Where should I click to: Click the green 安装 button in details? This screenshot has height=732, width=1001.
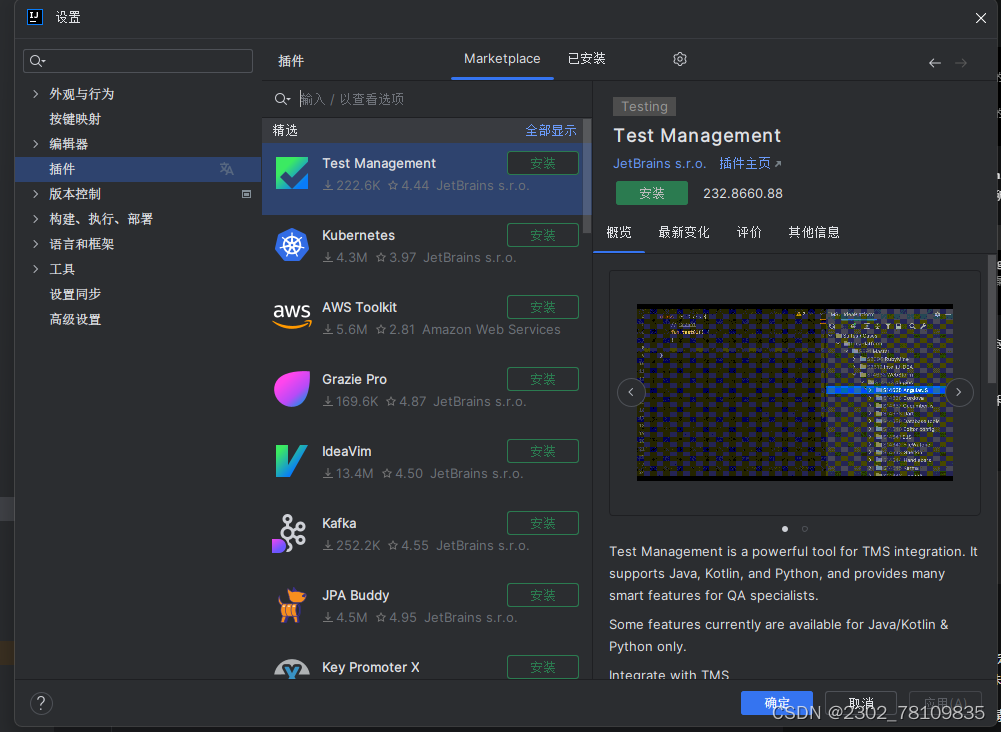(x=652, y=193)
